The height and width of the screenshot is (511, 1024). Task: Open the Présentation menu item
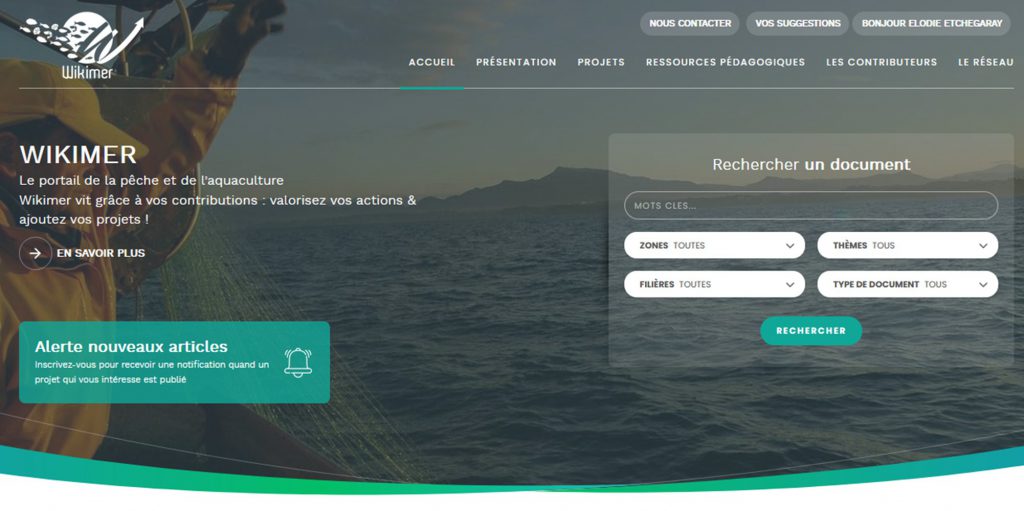[x=516, y=62]
